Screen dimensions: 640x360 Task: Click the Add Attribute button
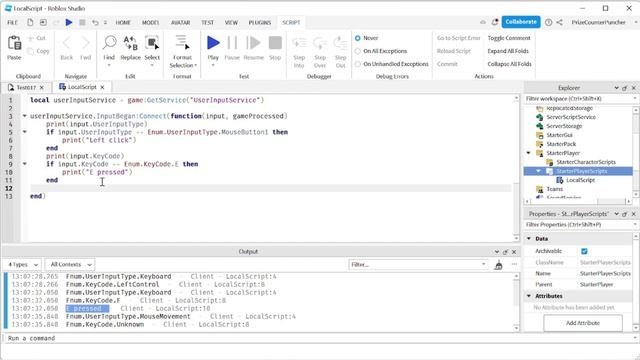[582, 323]
